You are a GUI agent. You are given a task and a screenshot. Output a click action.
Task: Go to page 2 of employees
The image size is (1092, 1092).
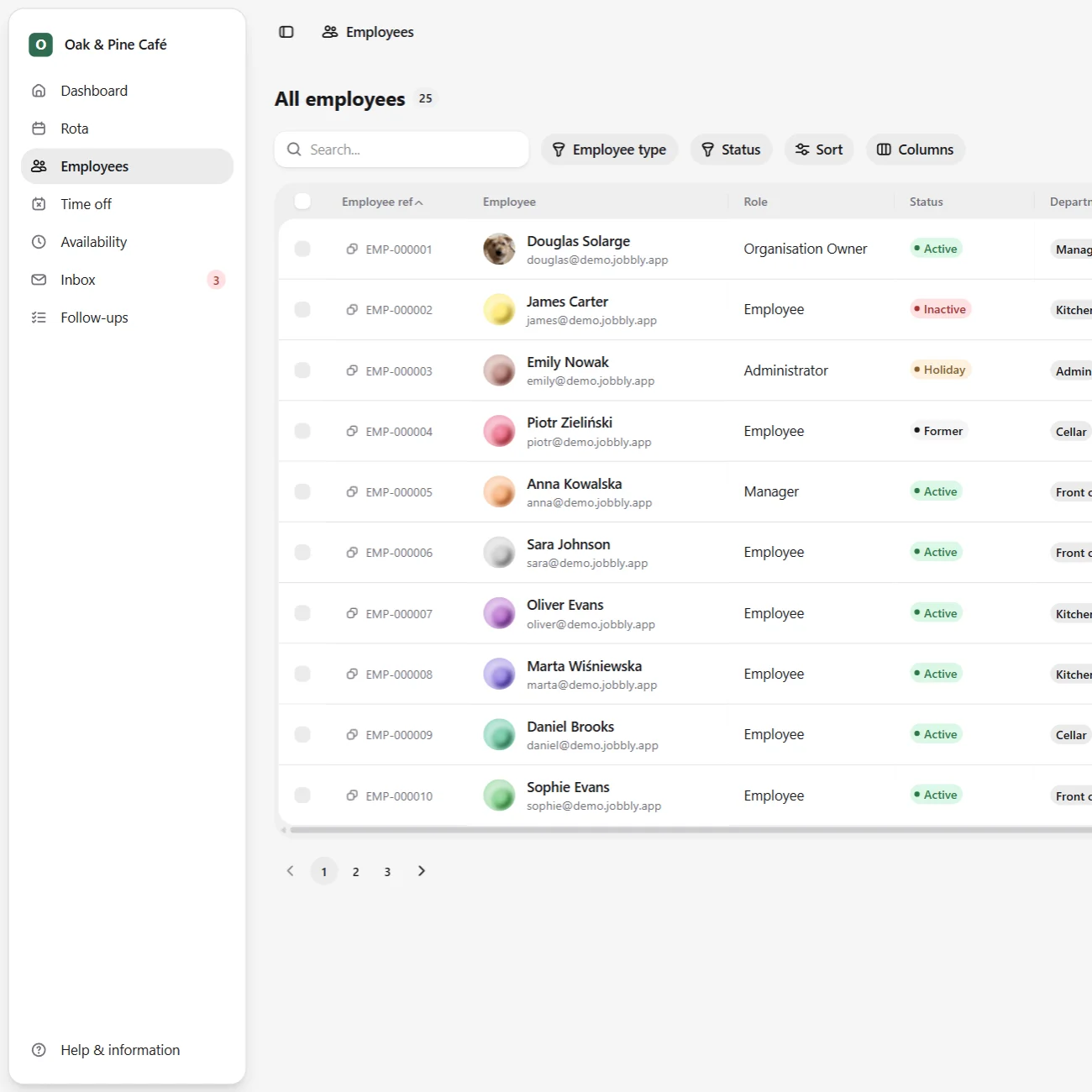coord(356,872)
